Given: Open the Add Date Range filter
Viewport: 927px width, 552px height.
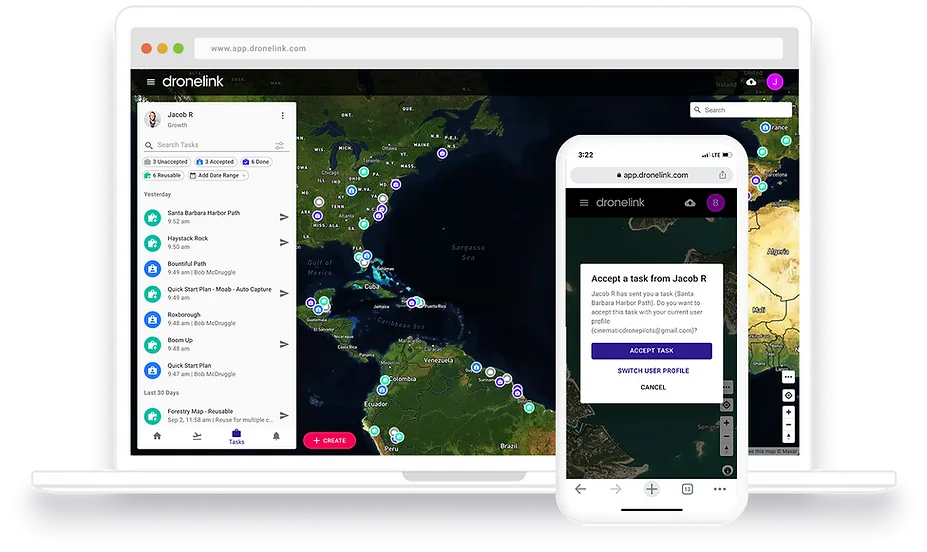Looking at the screenshot, I should tap(218, 176).
